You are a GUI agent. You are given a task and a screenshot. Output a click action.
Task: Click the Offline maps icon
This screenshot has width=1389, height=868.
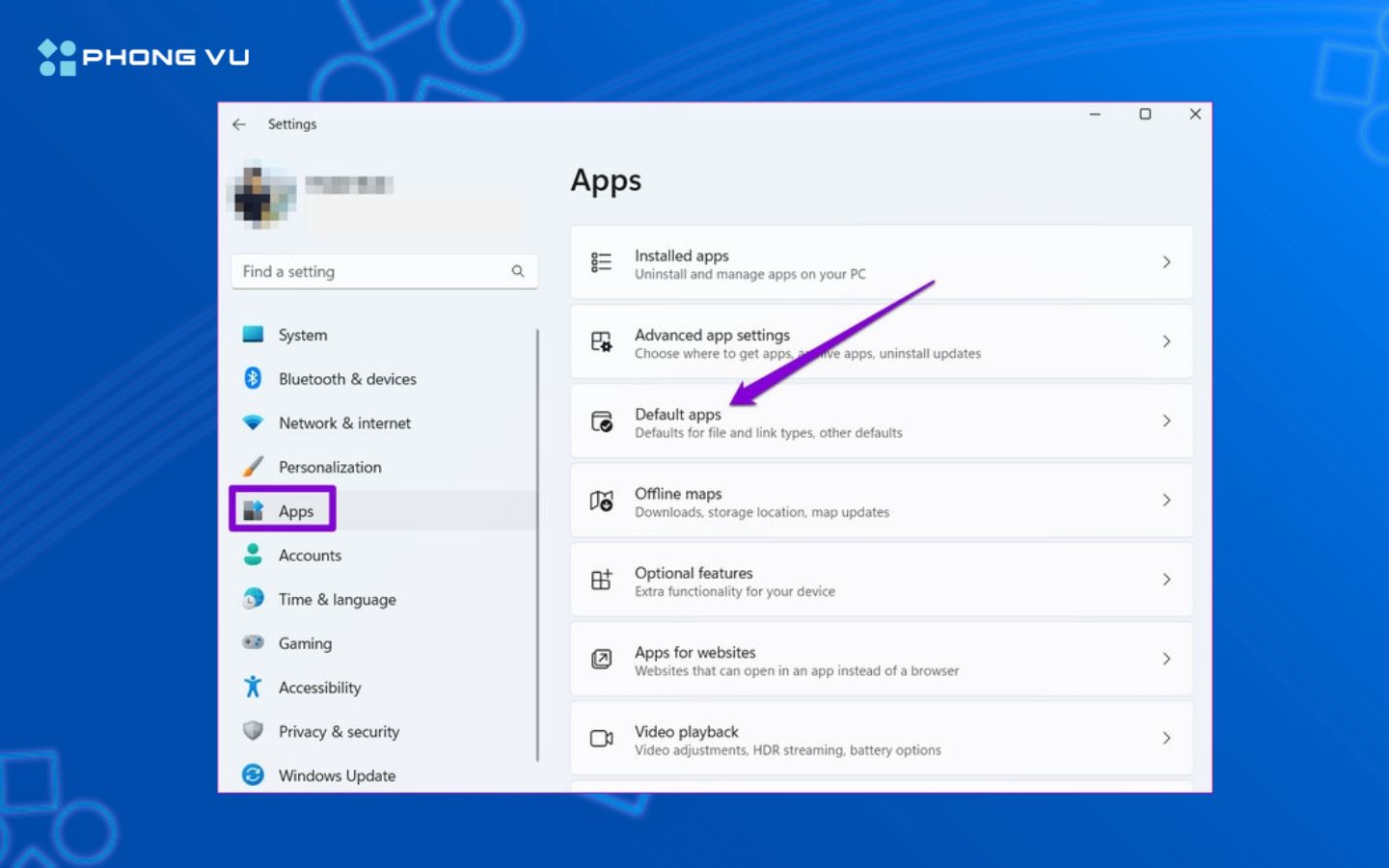pos(600,501)
